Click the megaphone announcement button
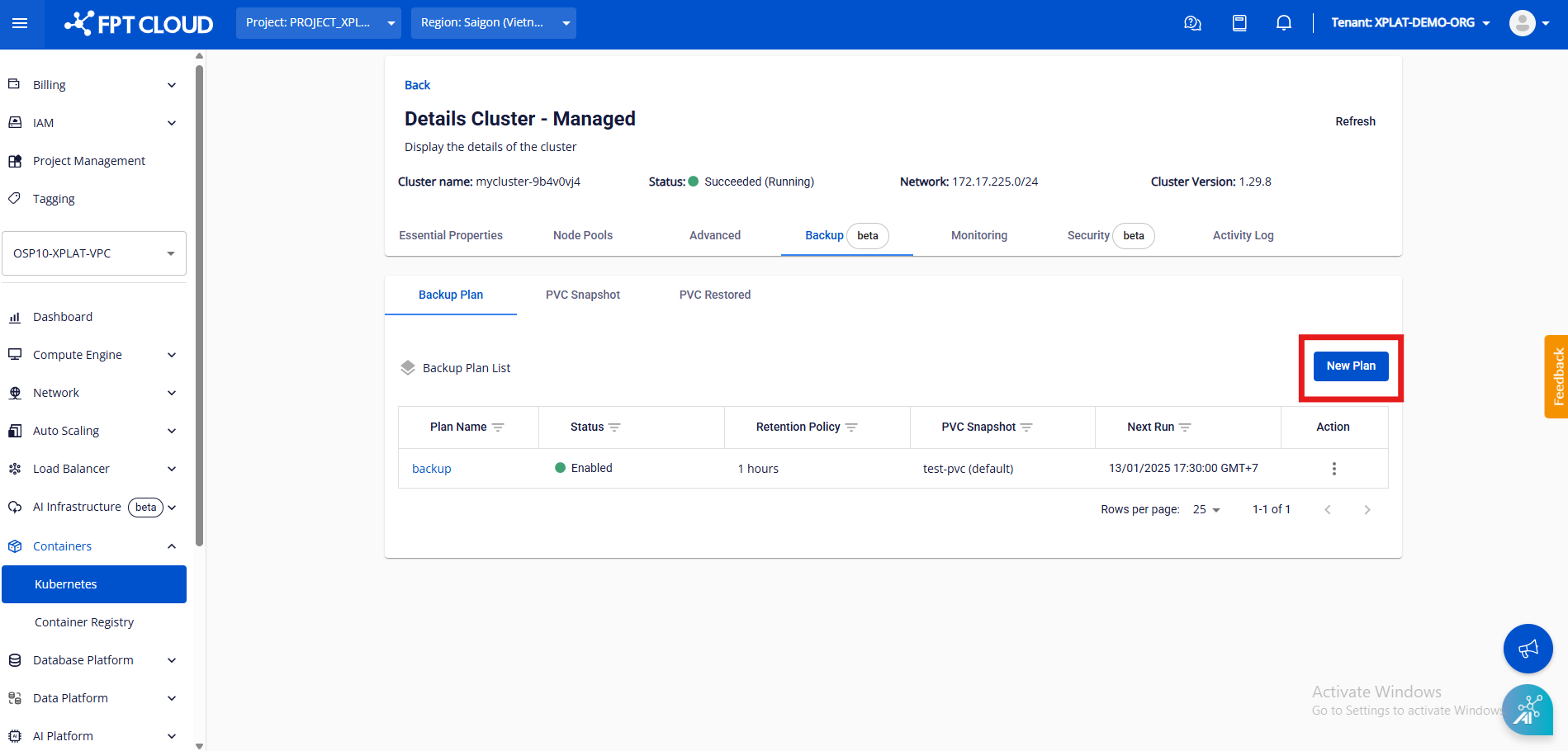The height and width of the screenshot is (751, 1568). [x=1528, y=649]
